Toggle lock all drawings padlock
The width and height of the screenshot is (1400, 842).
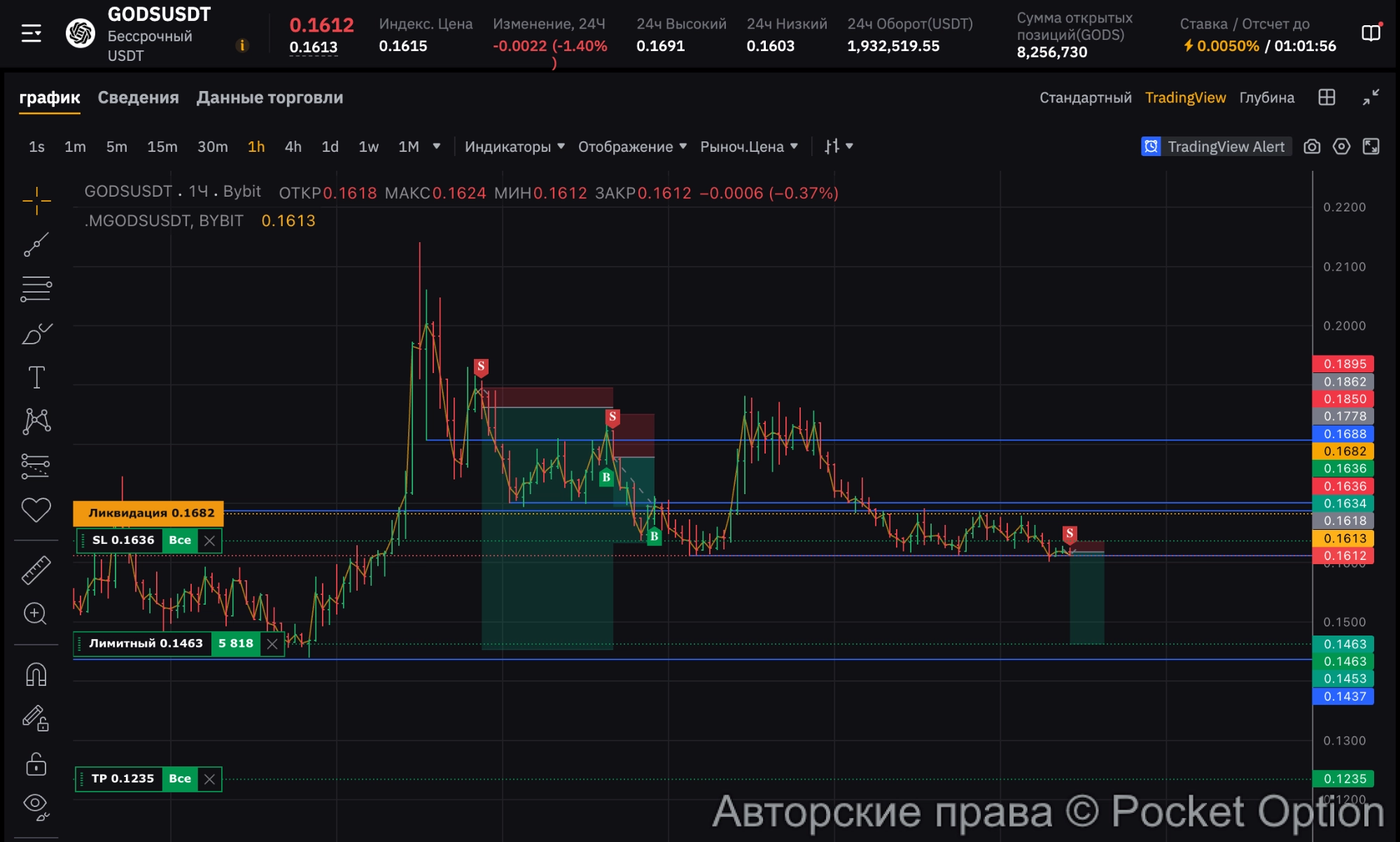click(36, 764)
